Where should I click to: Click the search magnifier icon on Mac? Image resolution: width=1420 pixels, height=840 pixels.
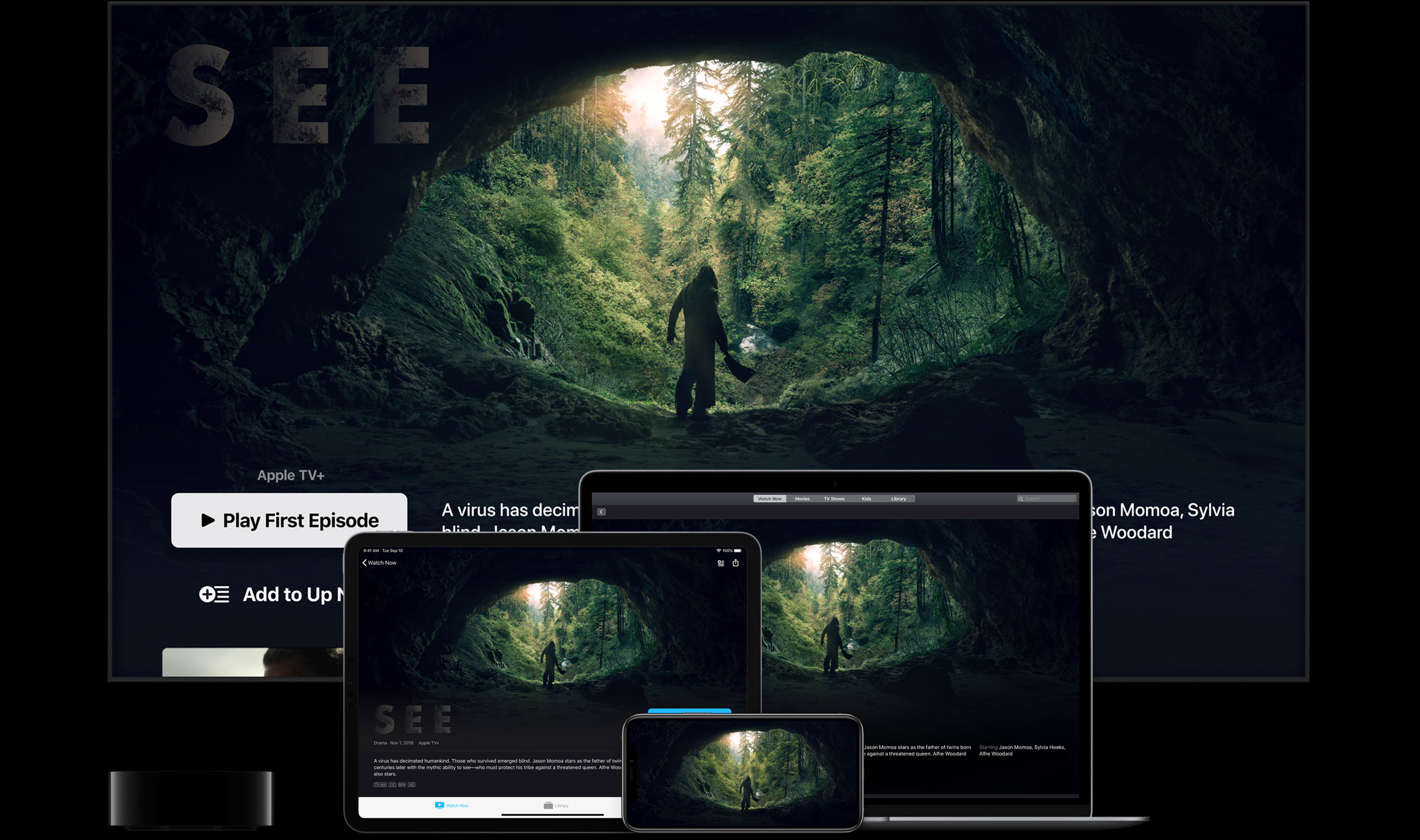(1021, 499)
